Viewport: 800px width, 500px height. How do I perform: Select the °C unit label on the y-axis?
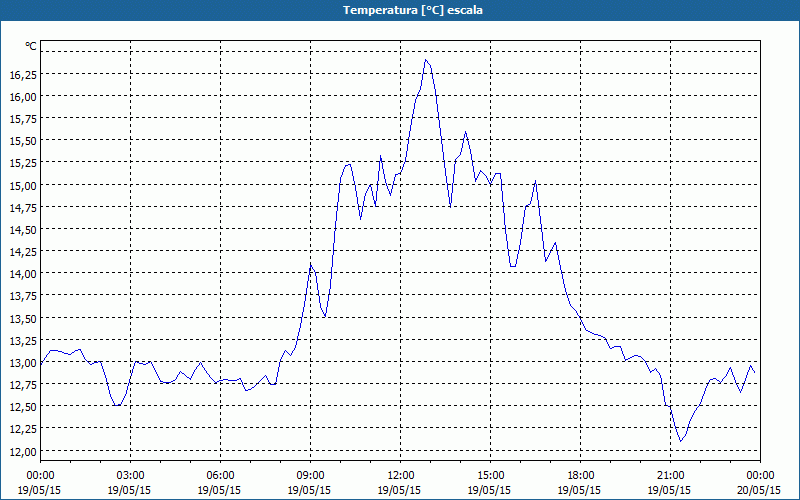(31, 46)
